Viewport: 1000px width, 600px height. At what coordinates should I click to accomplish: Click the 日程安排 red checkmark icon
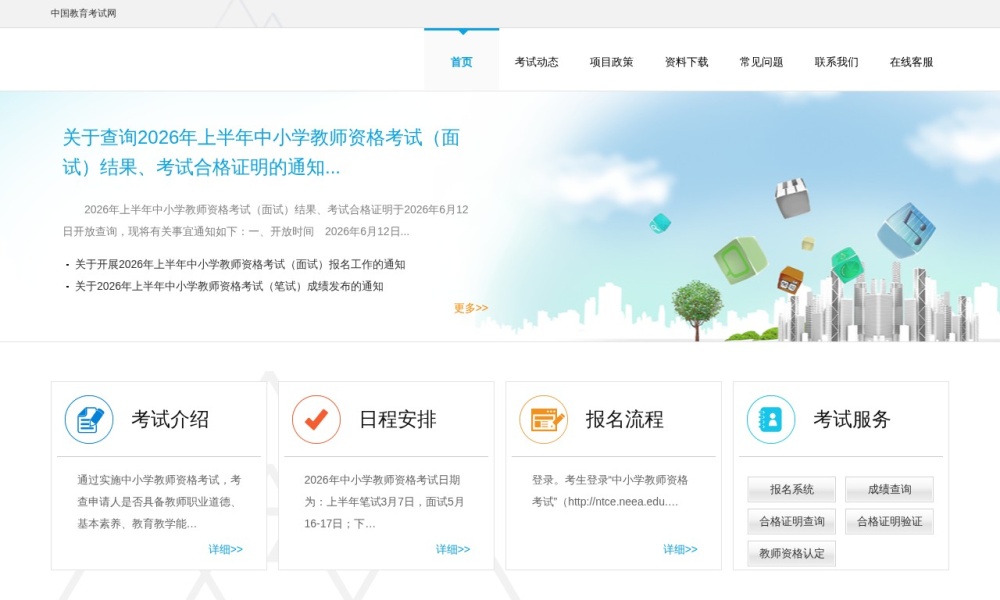[316, 420]
